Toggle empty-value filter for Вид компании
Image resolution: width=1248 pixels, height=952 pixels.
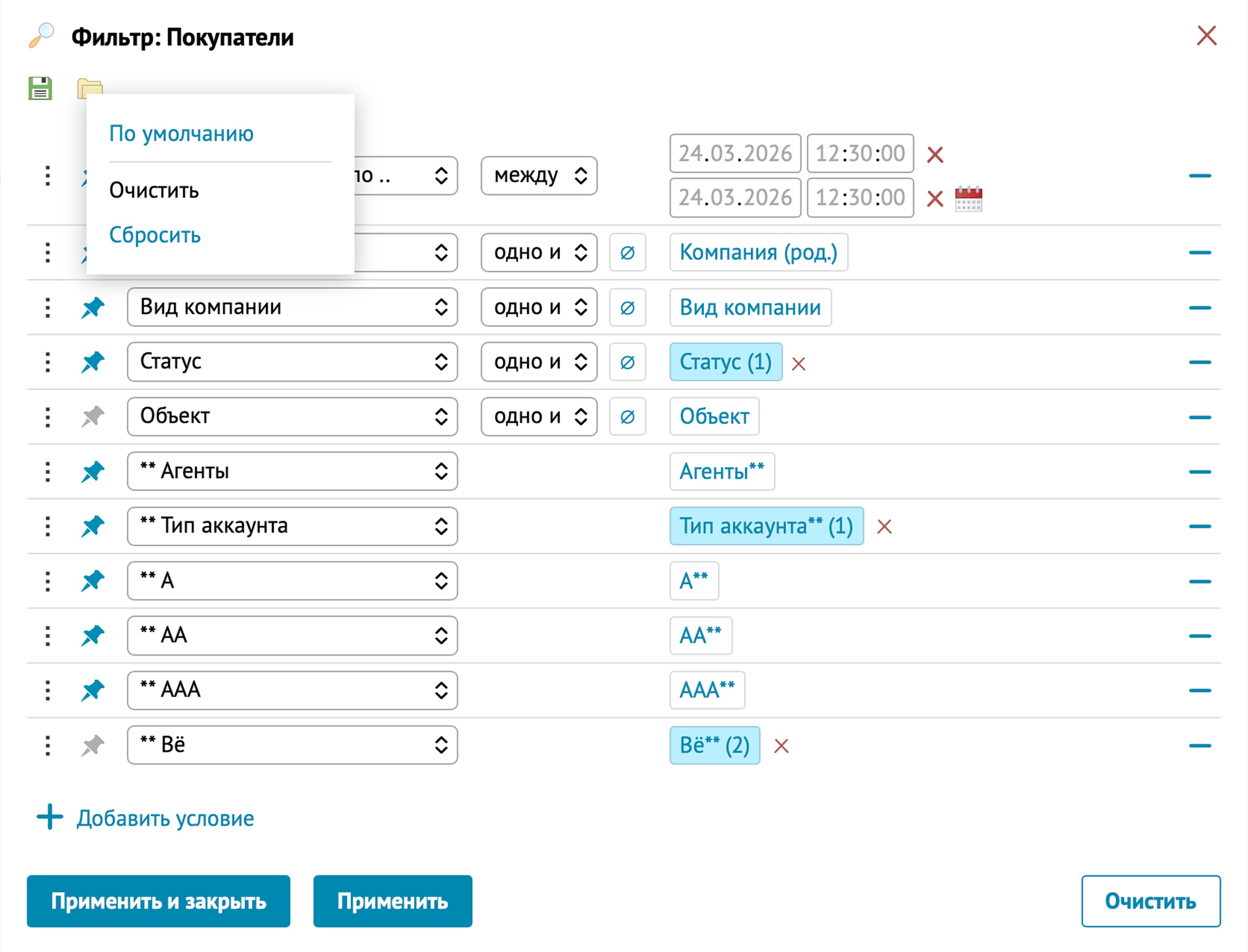[627, 308]
